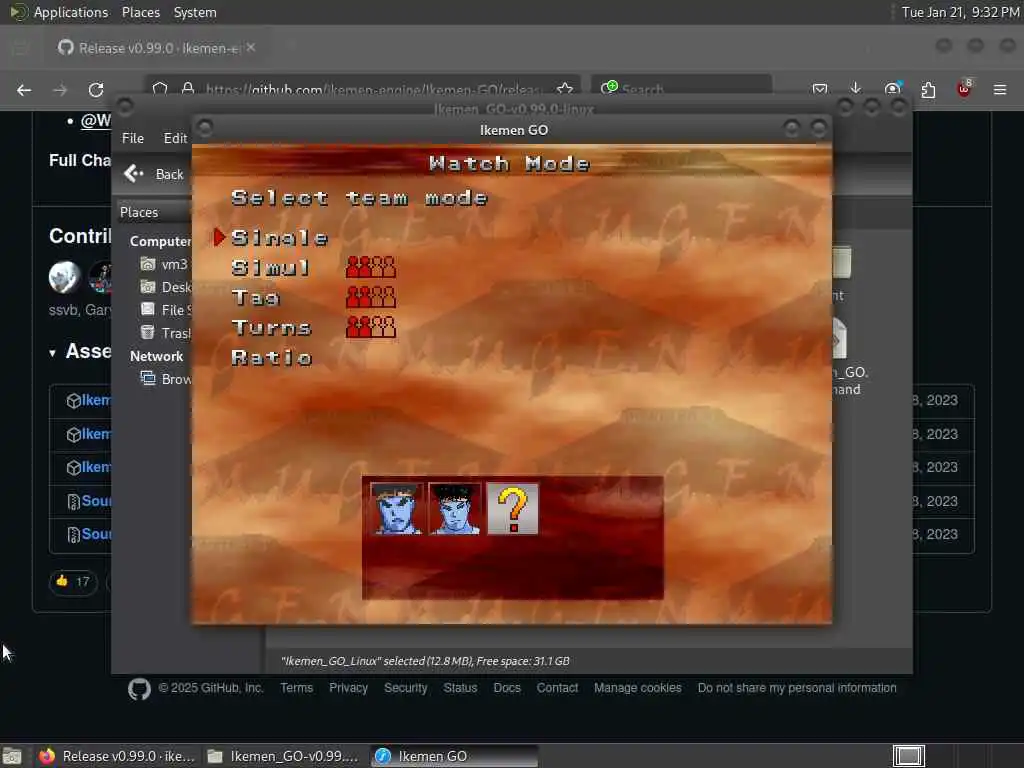This screenshot has height=768, width=1024.
Task: Click first contributor avatar on GitHub
Action: tap(64, 277)
